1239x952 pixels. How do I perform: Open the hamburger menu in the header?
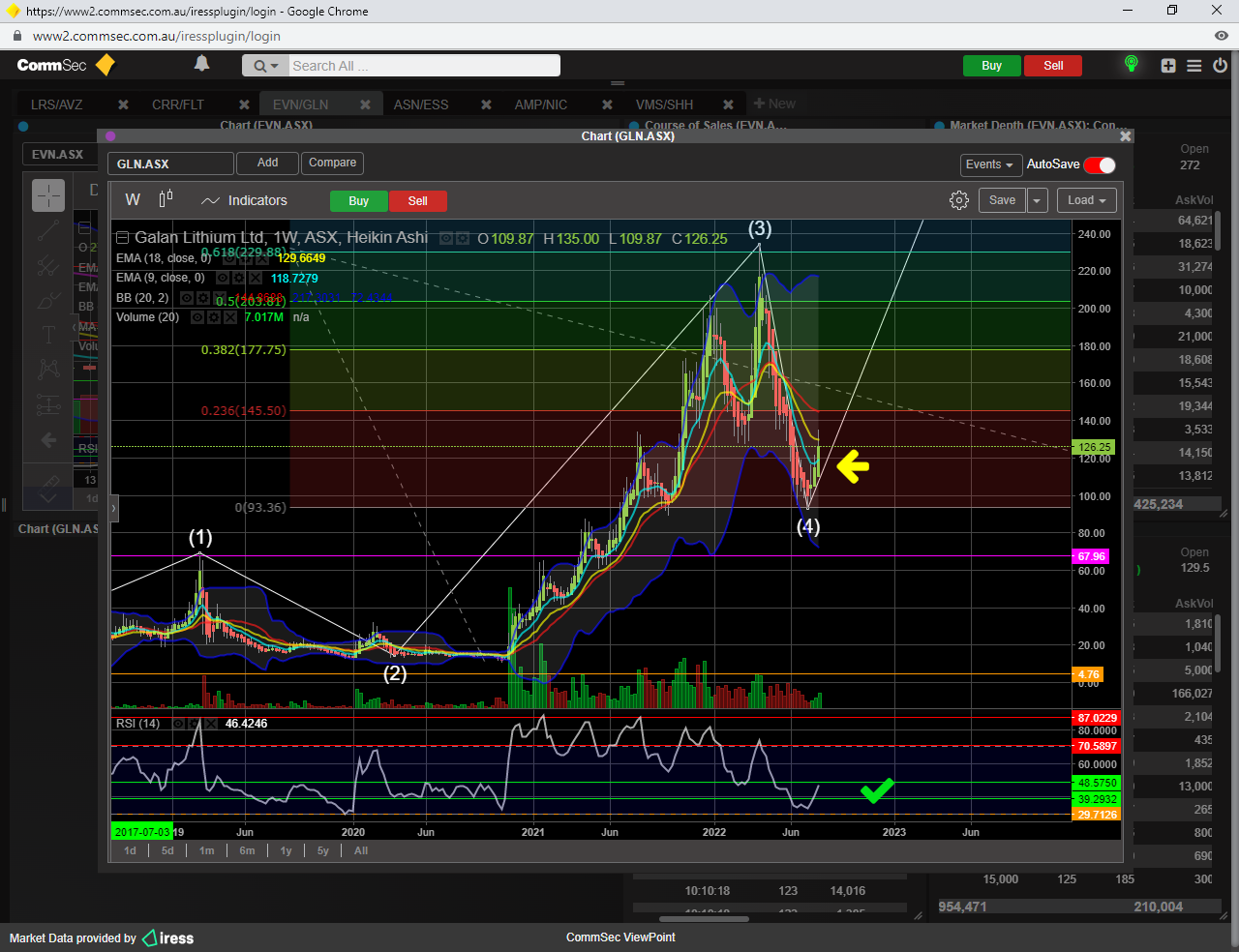coord(1194,65)
